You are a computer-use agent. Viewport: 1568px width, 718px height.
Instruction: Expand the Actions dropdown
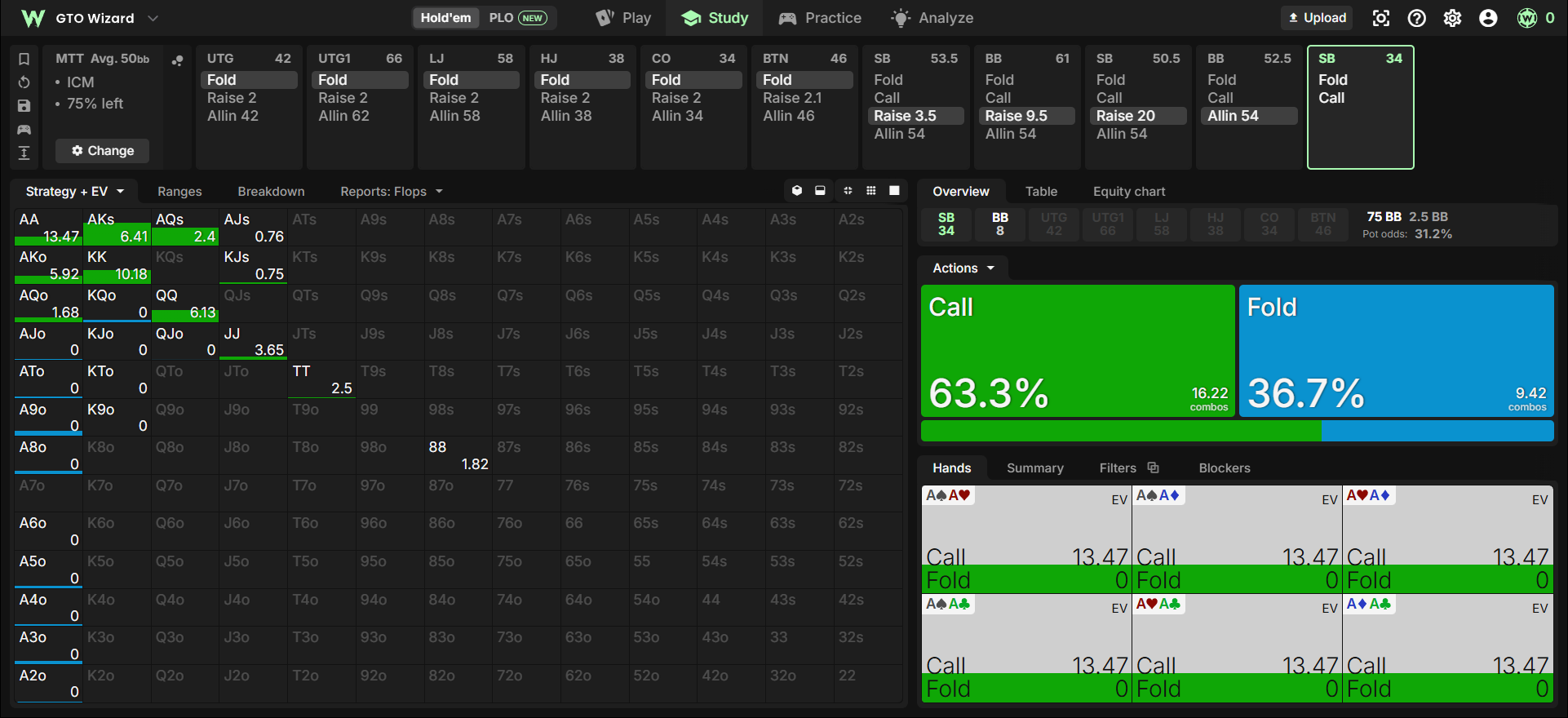pos(963,268)
